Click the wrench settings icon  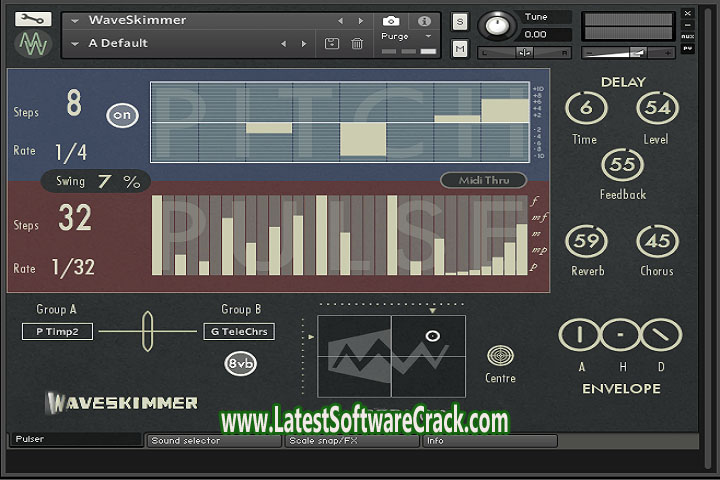pos(33,19)
